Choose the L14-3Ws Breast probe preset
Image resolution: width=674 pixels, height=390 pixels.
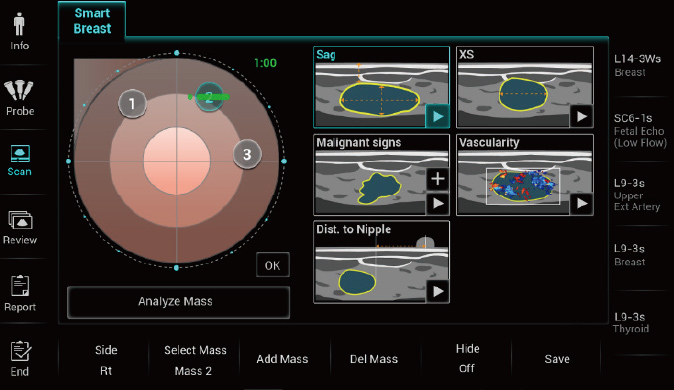[x=637, y=65]
